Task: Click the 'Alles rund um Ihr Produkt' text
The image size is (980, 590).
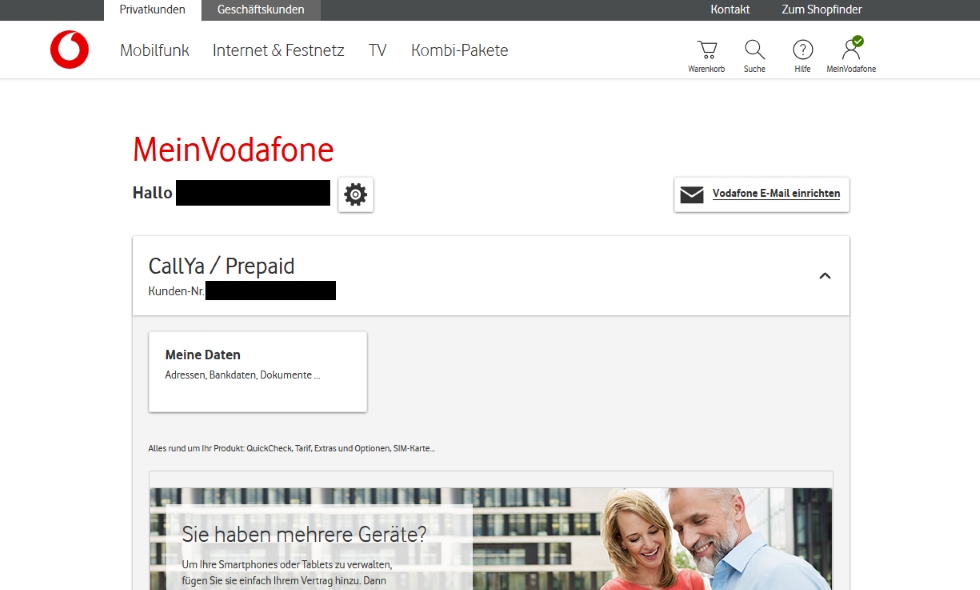Action: pyautogui.click(x=291, y=448)
